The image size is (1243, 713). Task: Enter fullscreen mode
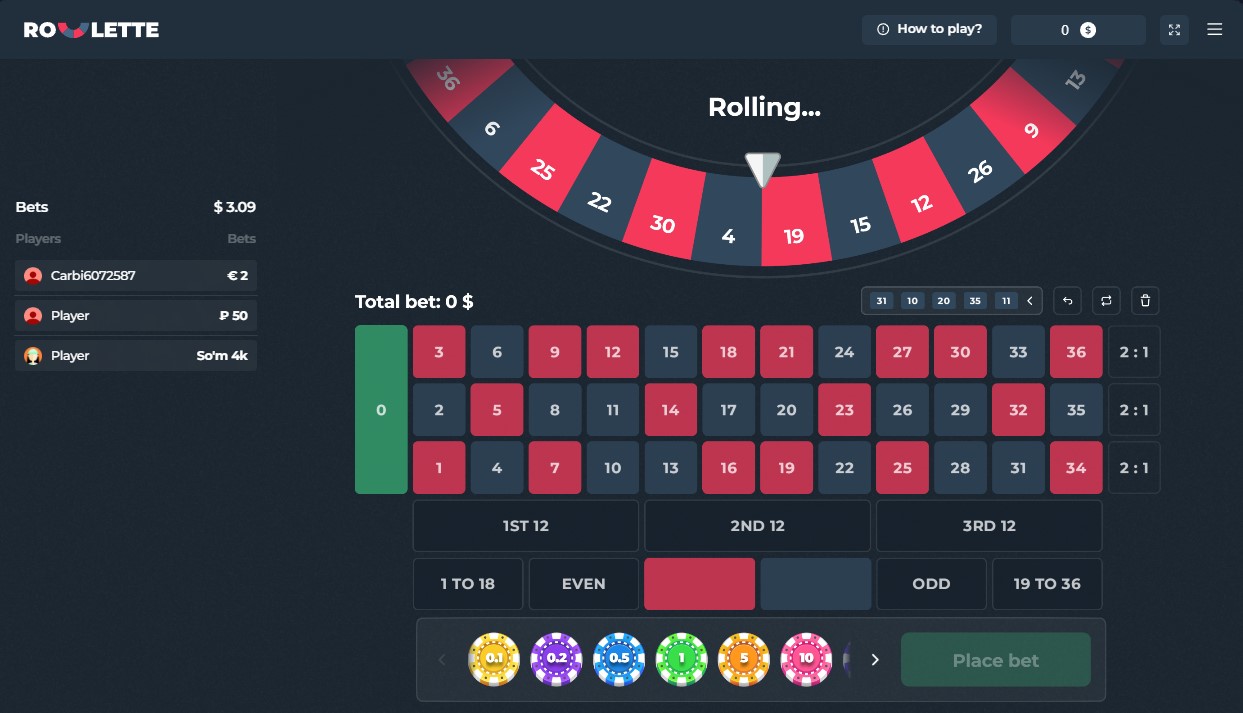(1174, 30)
